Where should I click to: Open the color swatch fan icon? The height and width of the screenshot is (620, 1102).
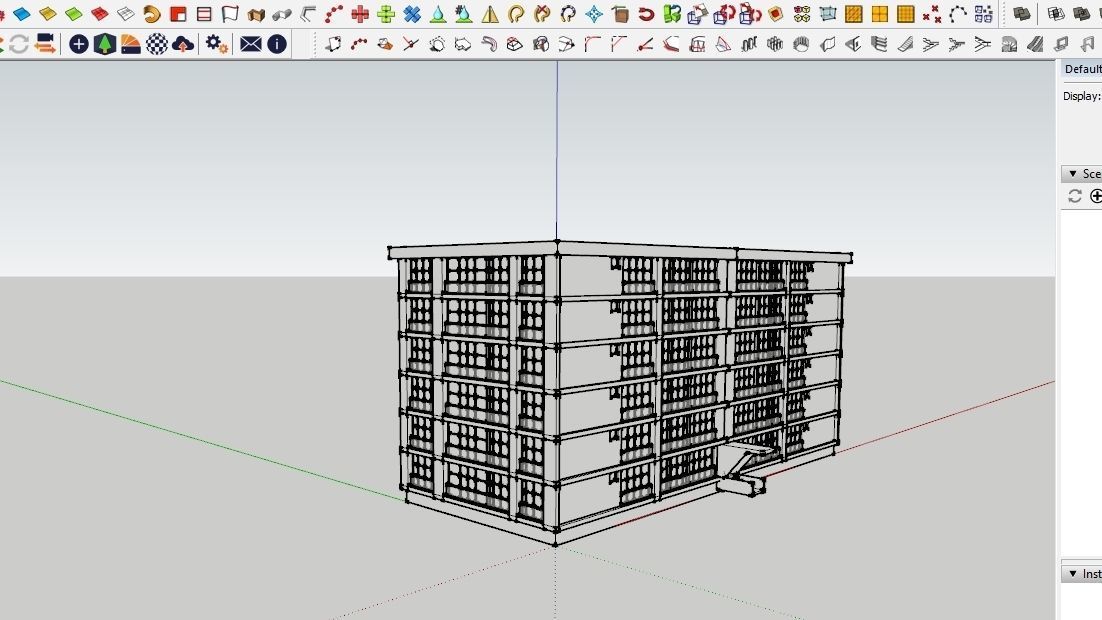pyautogui.click(x=131, y=44)
